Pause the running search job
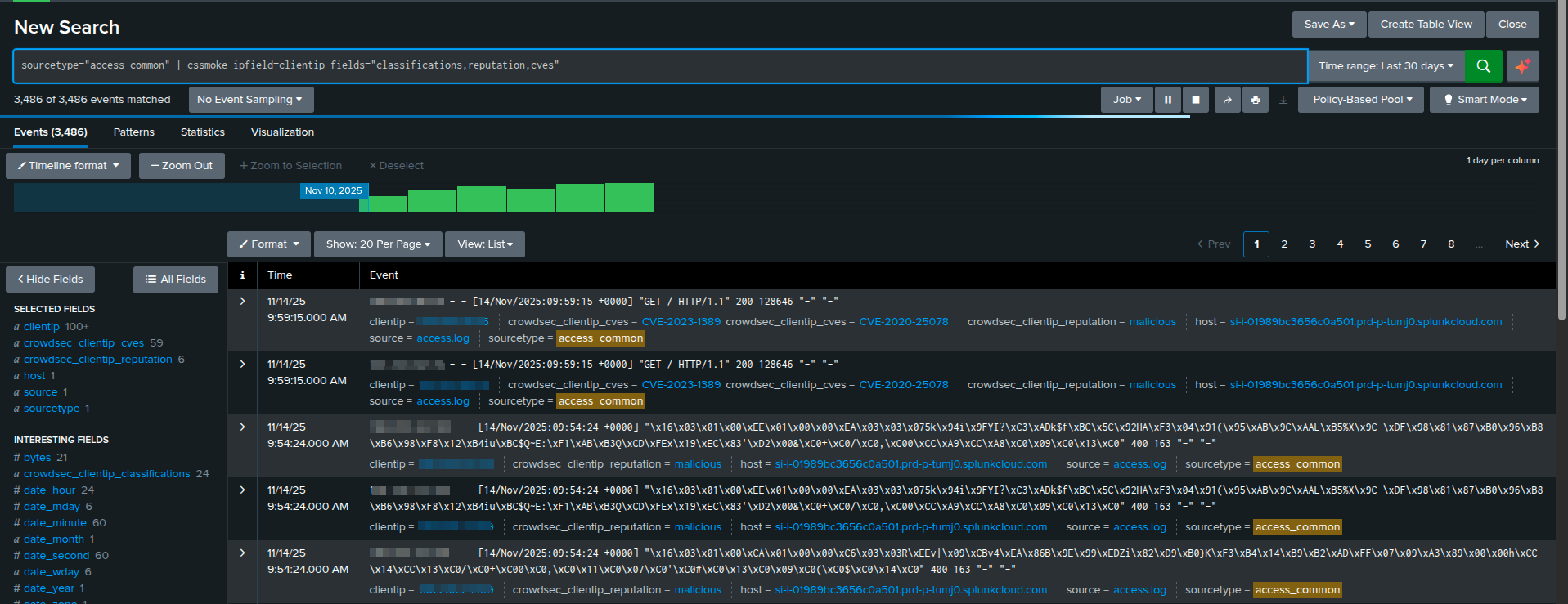The width and height of the screenshot is (1568, 604). coord(1167,100)
